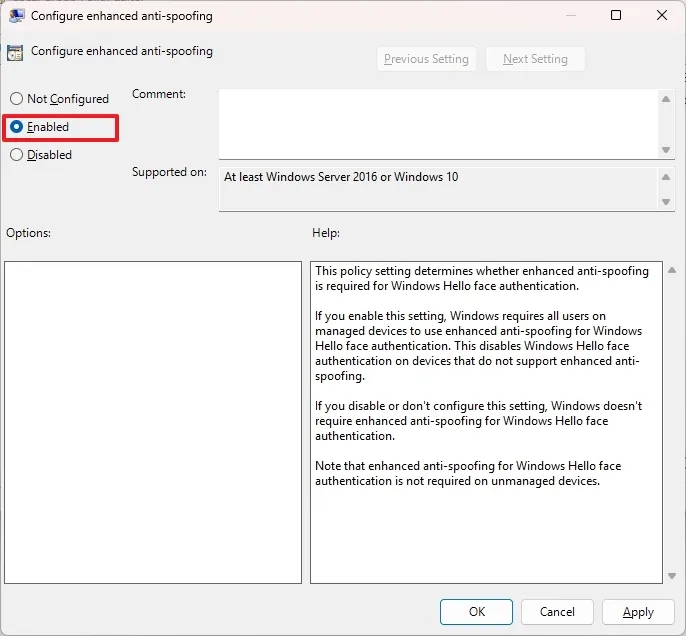686x636 pixels.
Task: Click Comment box scroll down arrow
Action: [666, 150]
